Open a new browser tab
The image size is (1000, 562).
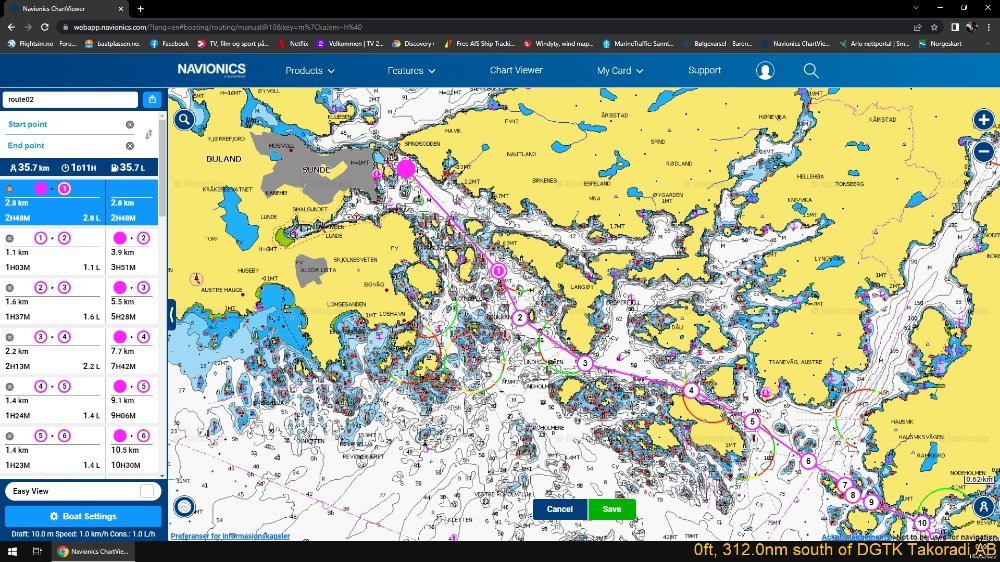point(140,9)
